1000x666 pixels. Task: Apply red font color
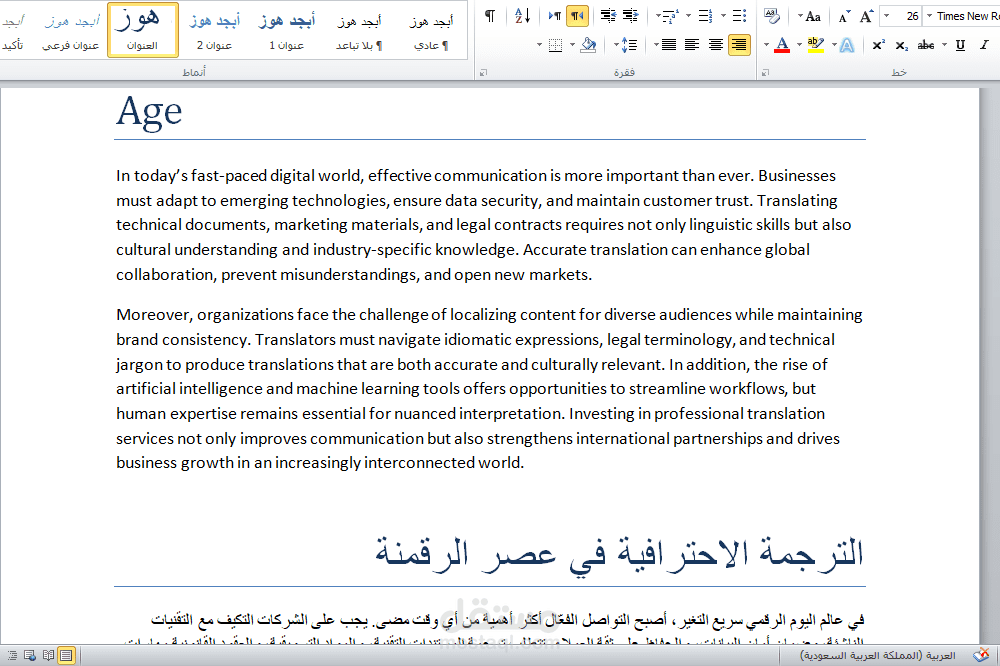[783, 45]
